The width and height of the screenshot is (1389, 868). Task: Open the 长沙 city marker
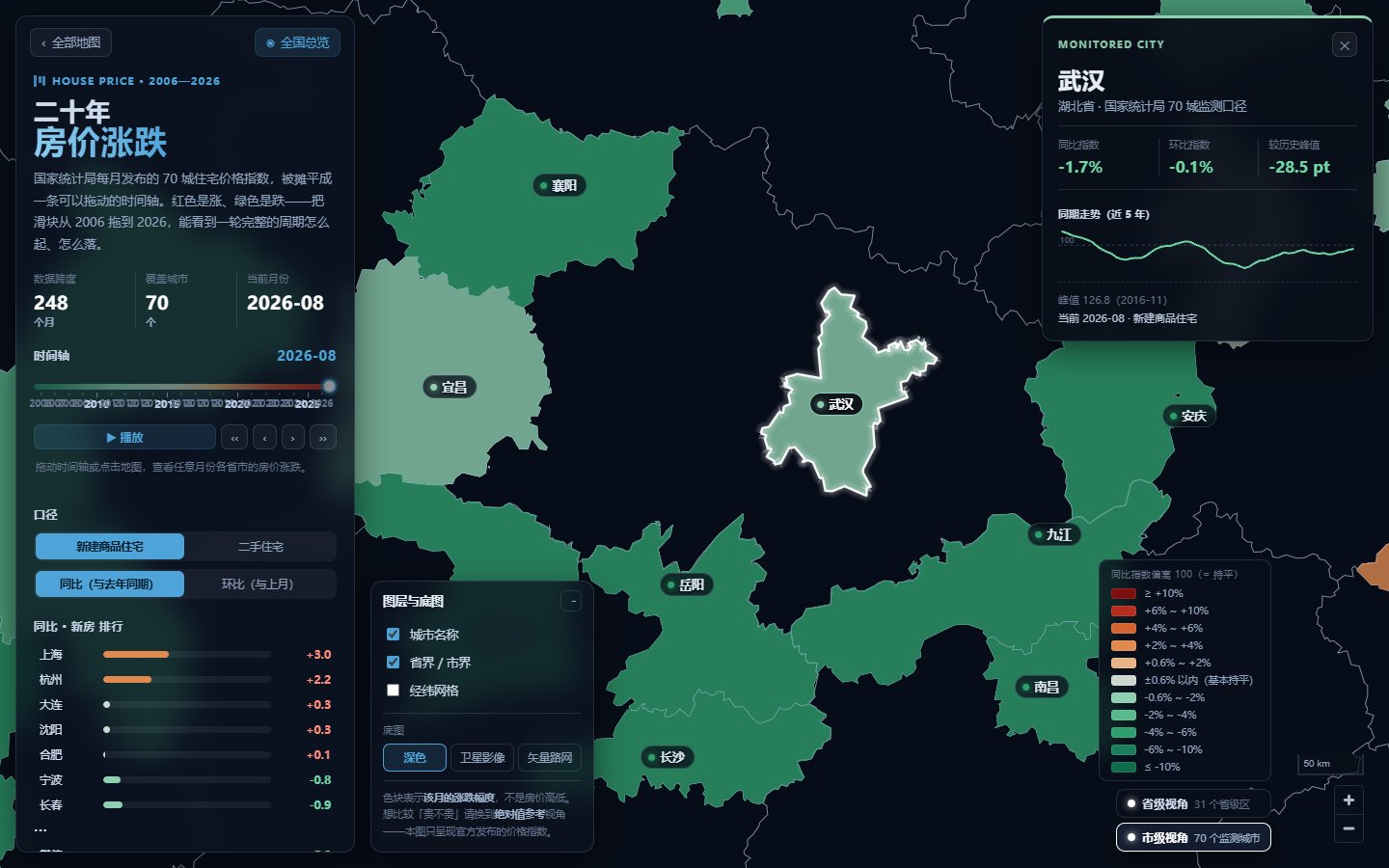[667, 757]
